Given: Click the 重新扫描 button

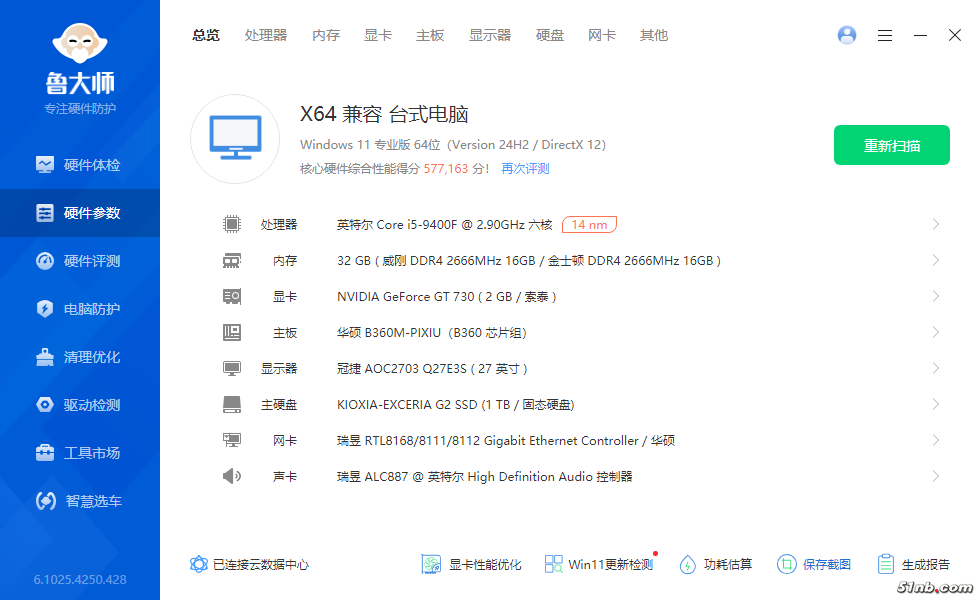Looking at the screenshot, I should coord(892,145).
